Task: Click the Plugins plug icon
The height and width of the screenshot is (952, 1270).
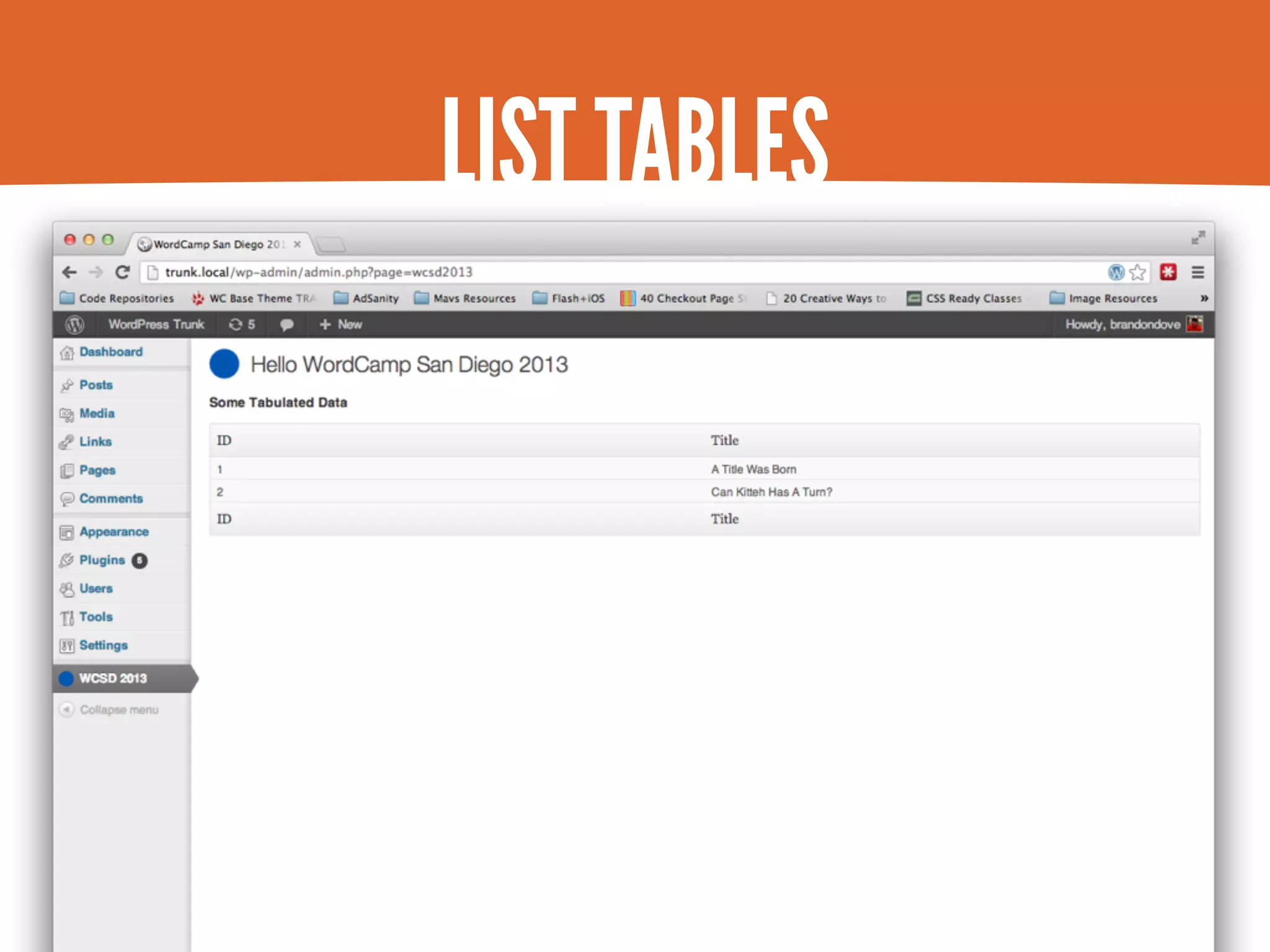Action: click(67, 561)
